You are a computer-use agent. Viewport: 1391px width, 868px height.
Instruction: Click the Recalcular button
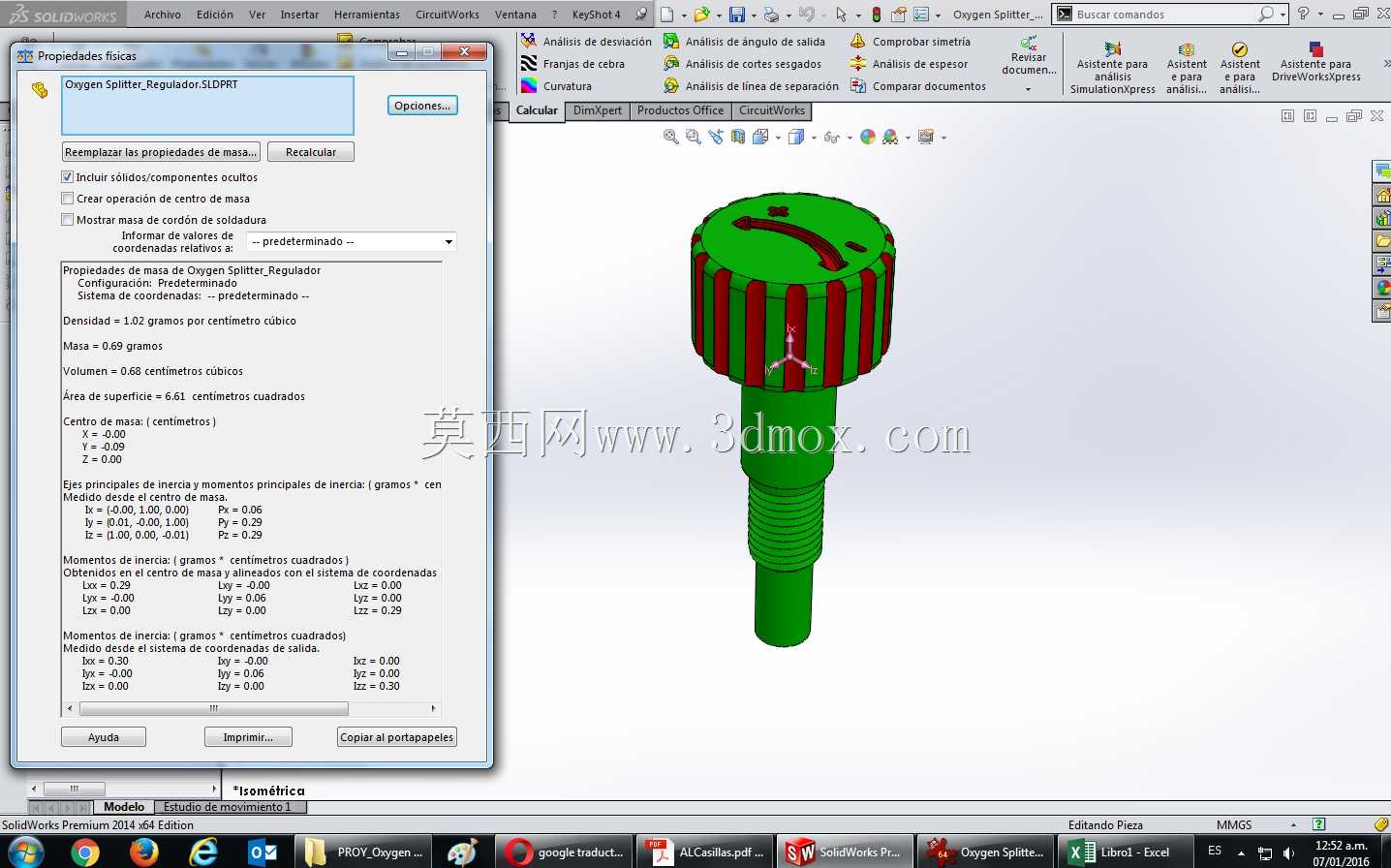point(311,152)
